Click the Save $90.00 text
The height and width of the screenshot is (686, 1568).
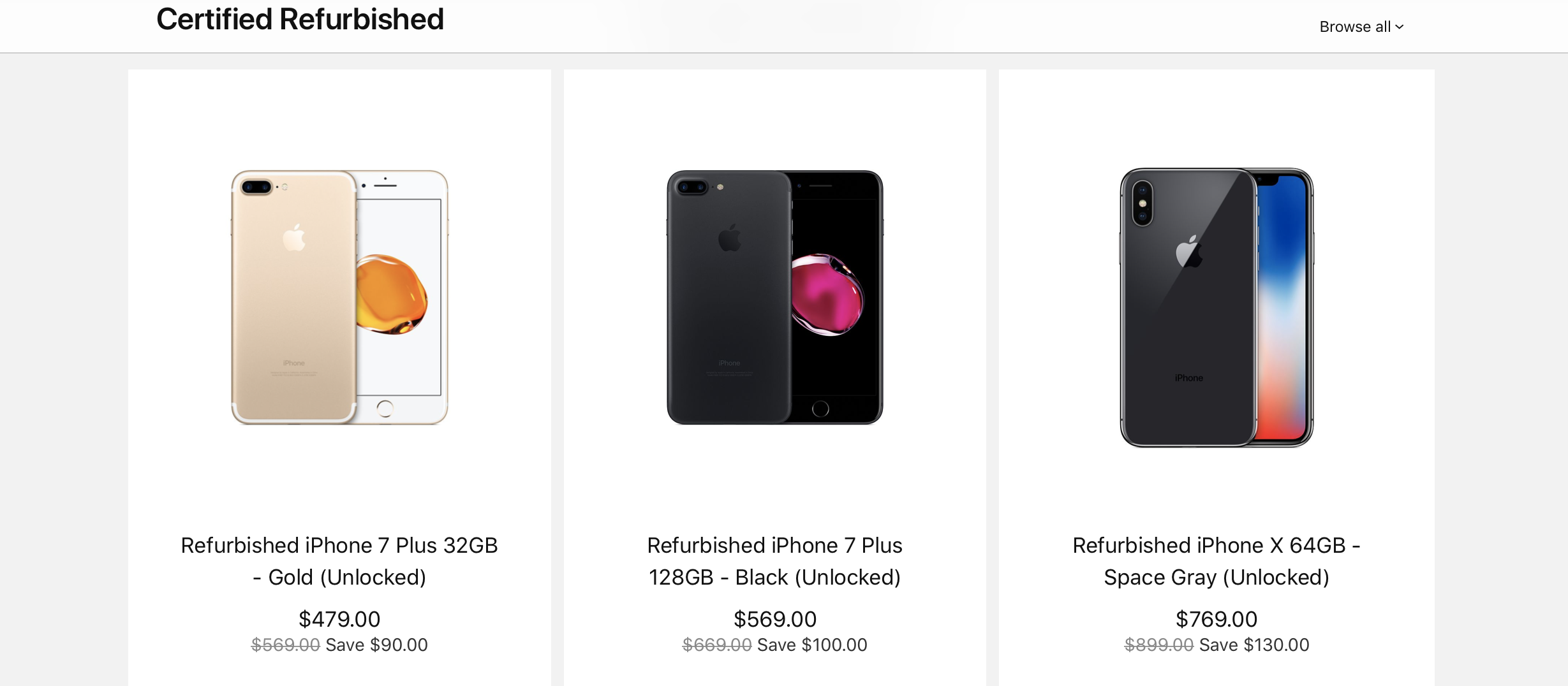pos(376,645)
